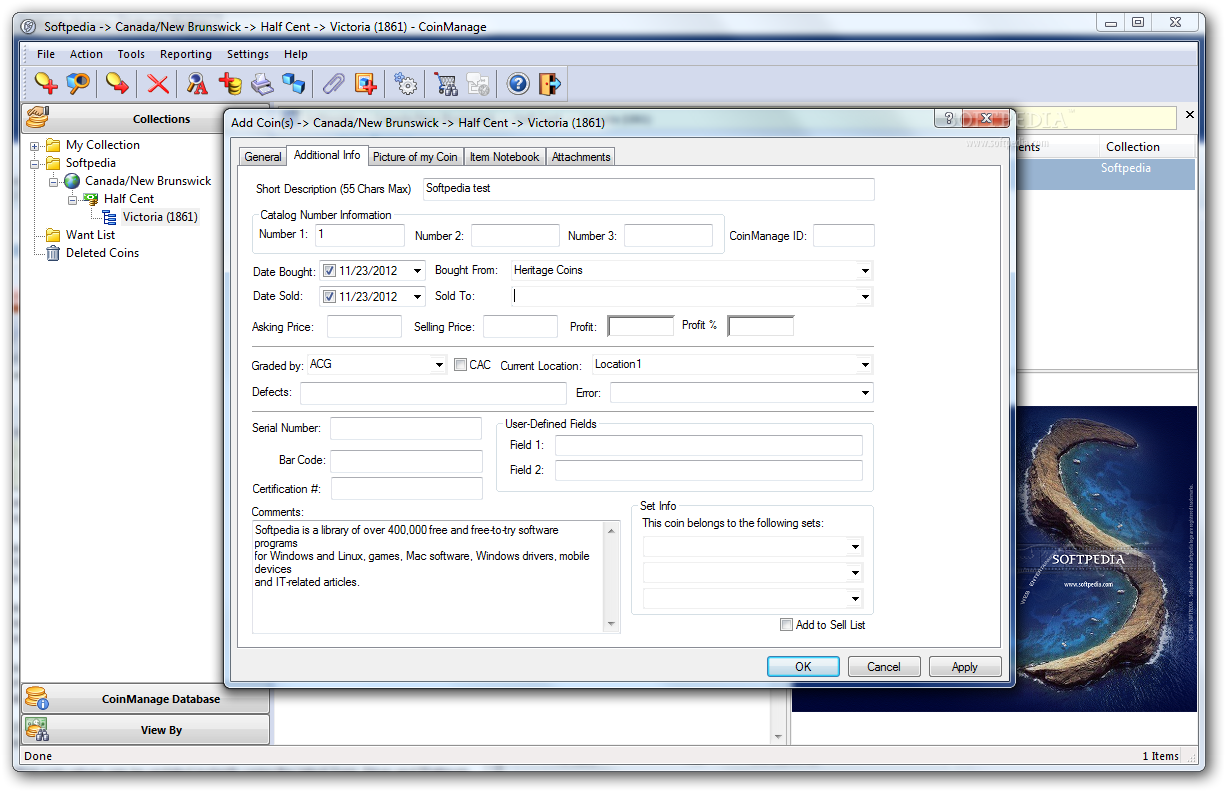
Task: Select Deleted Coins in the tree
Action: coord(102,253)
